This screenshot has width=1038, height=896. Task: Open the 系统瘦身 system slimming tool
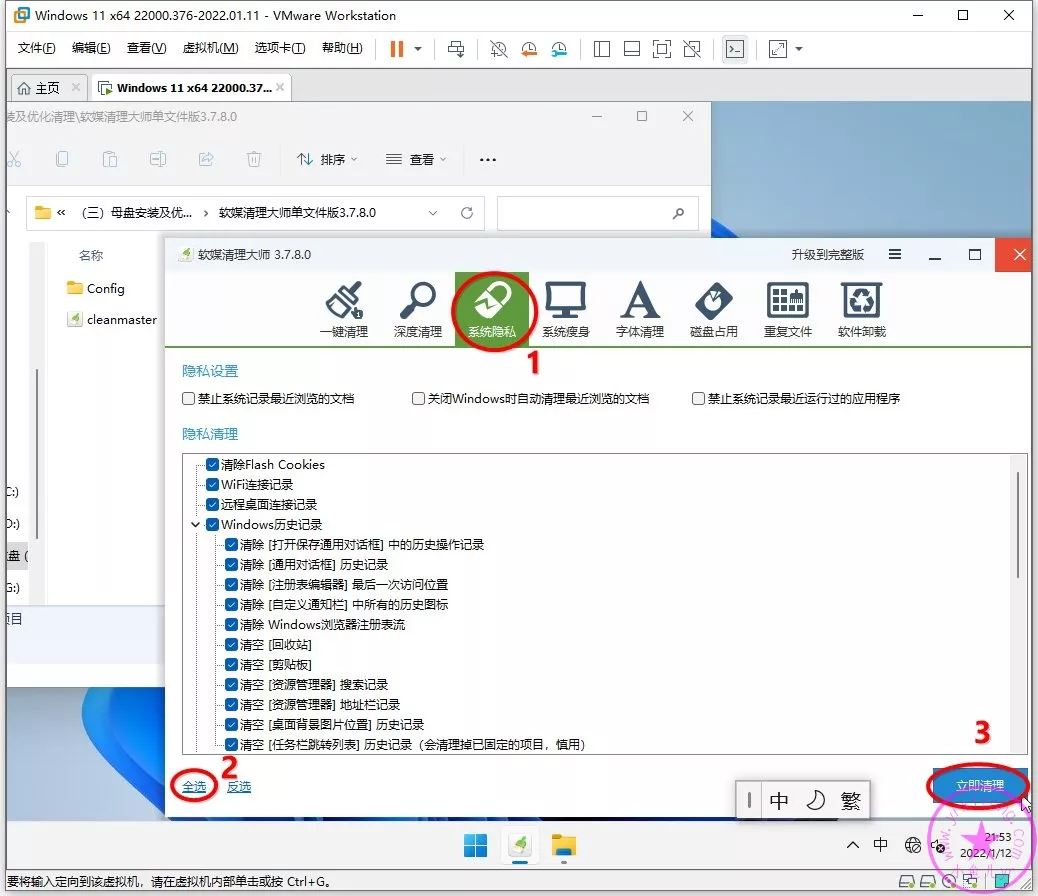tap(565, 309)
